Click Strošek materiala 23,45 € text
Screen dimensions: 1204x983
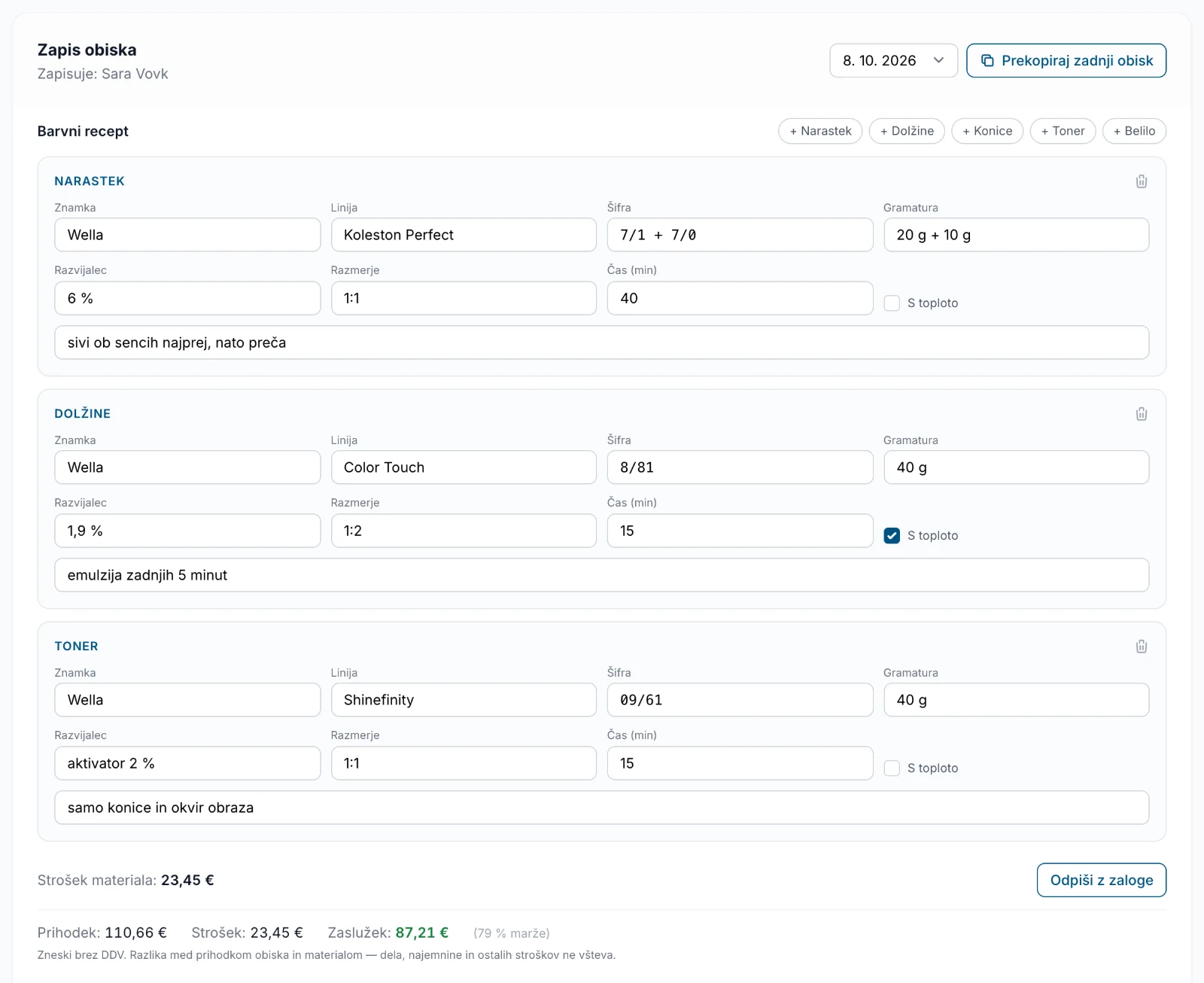(126, 881)
